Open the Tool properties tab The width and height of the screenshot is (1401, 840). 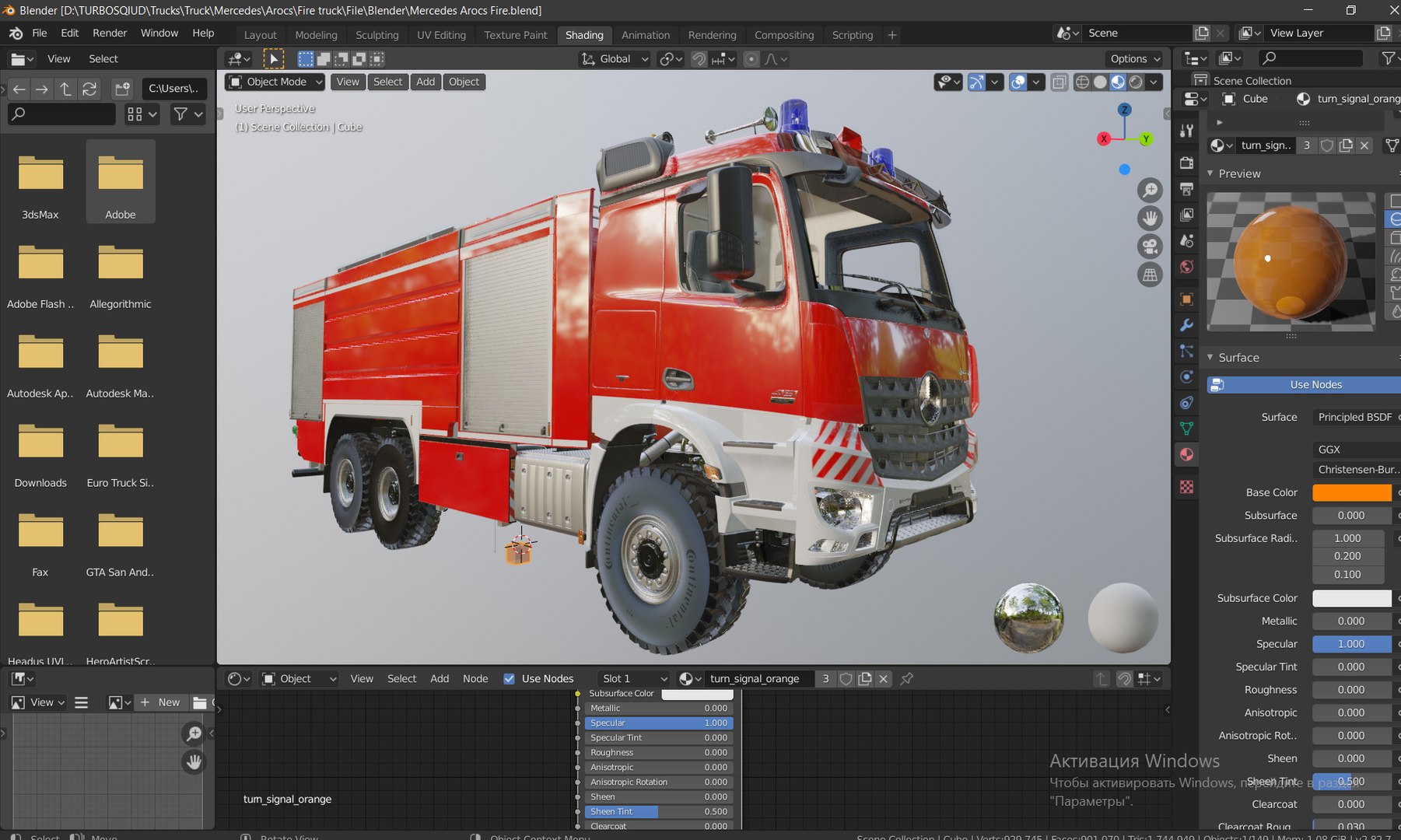1186,131
